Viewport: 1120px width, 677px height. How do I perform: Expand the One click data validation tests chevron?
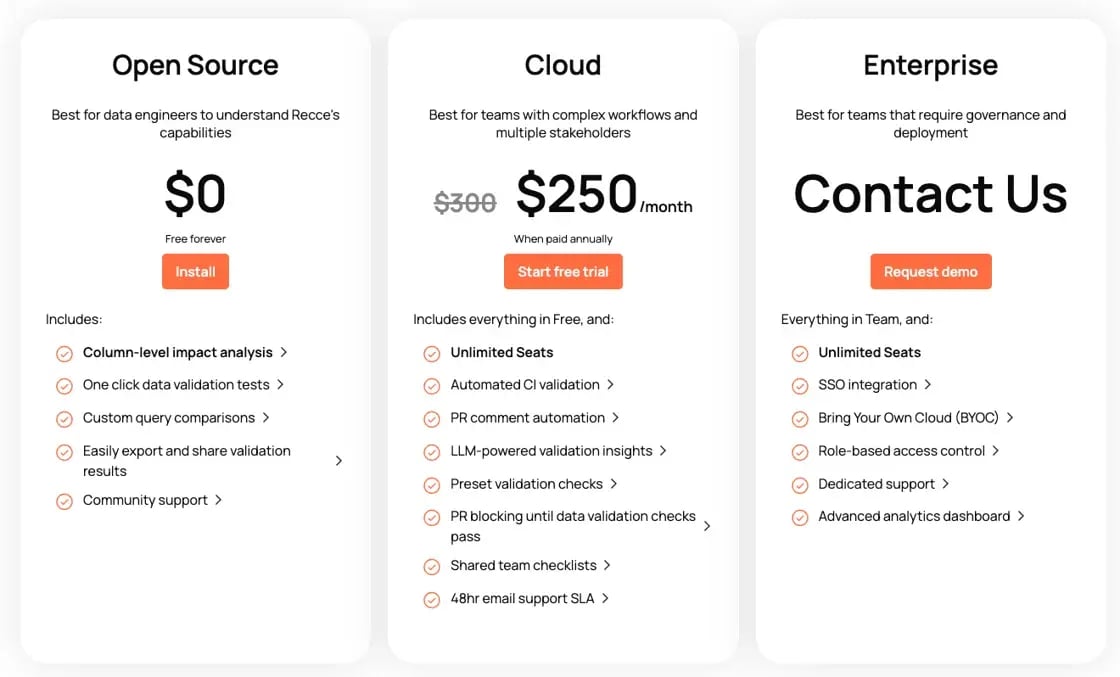281,385
